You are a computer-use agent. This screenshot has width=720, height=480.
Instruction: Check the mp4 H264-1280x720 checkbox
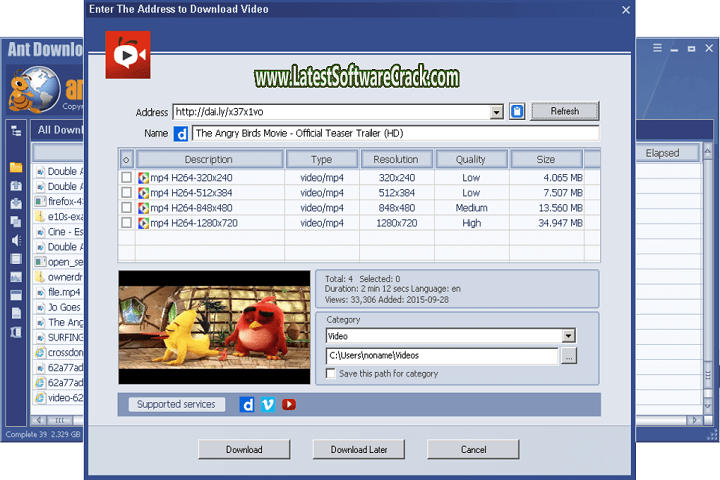pos(127,223)
